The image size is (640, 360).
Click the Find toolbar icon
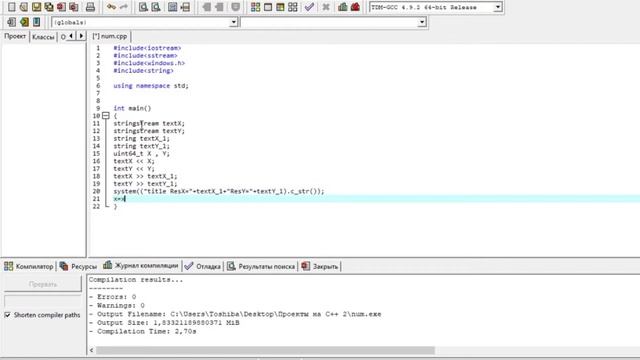click(x=143, y=7)
